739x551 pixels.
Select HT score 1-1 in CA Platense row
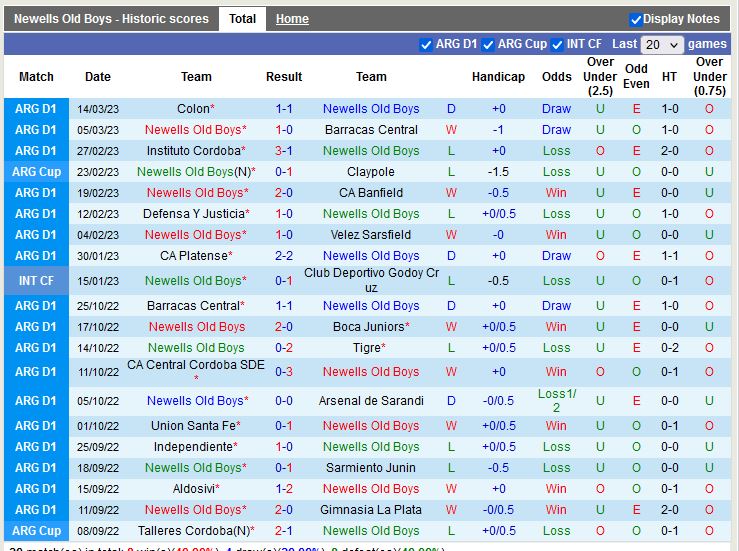pyautogui.click(x=670, y=256)
